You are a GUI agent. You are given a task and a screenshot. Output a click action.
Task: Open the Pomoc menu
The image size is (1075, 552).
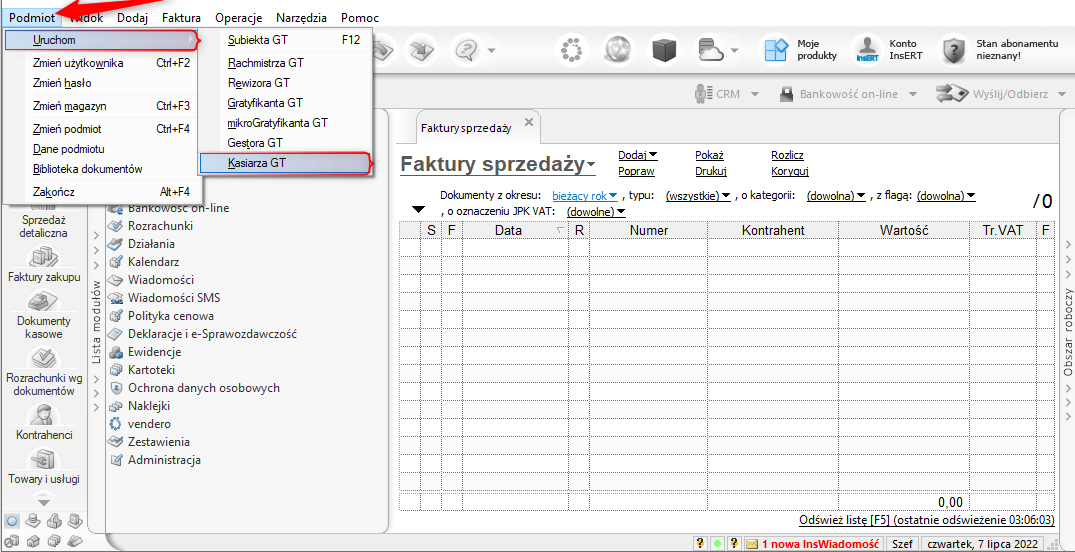359,18
